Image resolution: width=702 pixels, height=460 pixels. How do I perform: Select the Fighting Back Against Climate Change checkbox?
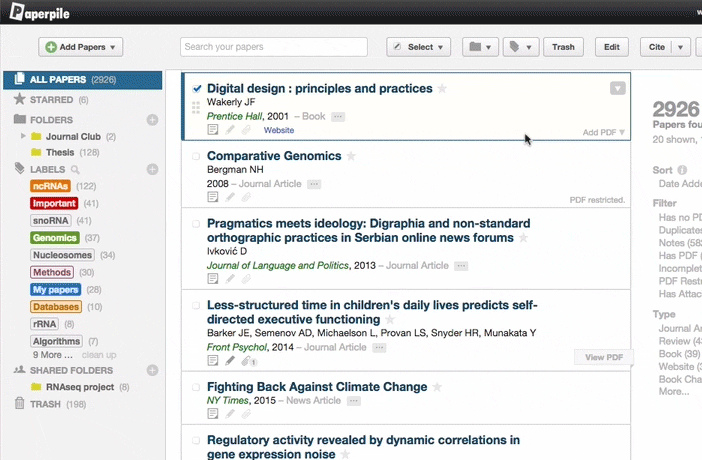(x=197, y=387)
